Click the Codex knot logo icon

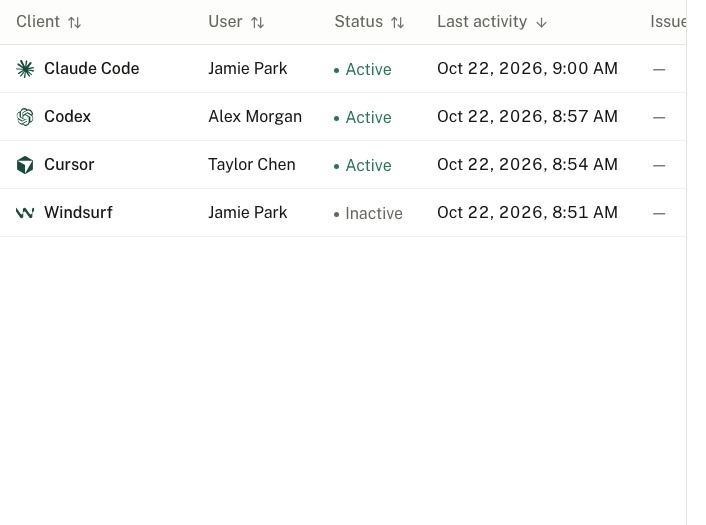click(25, 117)
